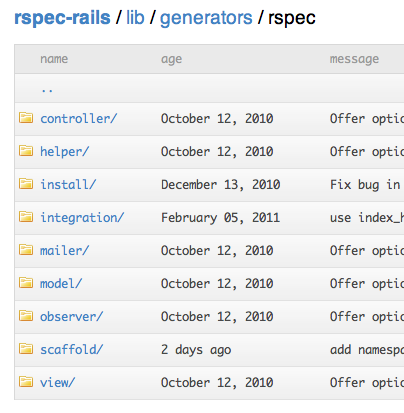Click the 'add namespa' commit message
Screen dimensions: 404x413
[367, 350]
